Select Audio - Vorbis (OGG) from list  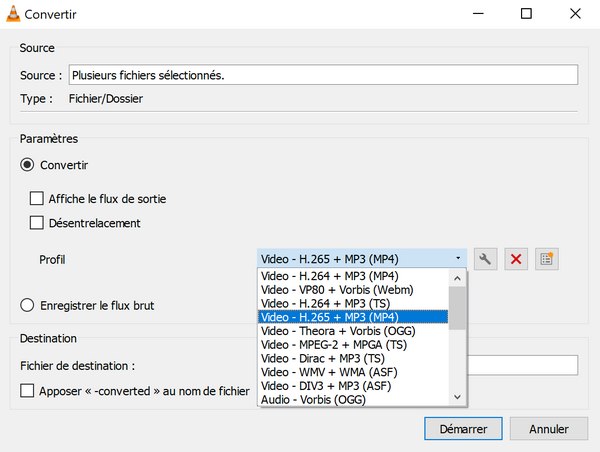(x=312, y=399)
